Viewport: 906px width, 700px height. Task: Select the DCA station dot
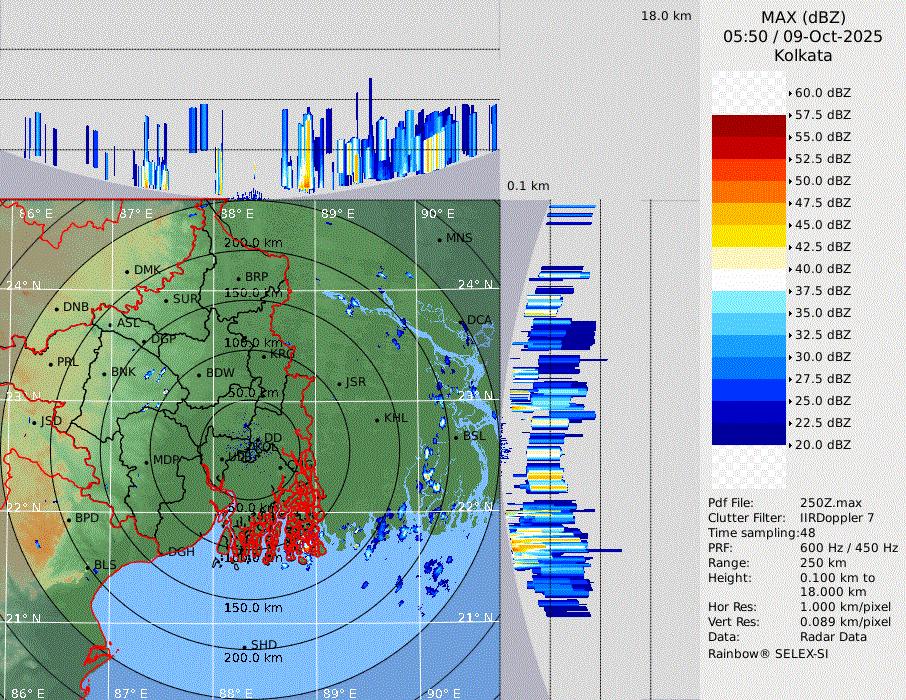(462, 321)
